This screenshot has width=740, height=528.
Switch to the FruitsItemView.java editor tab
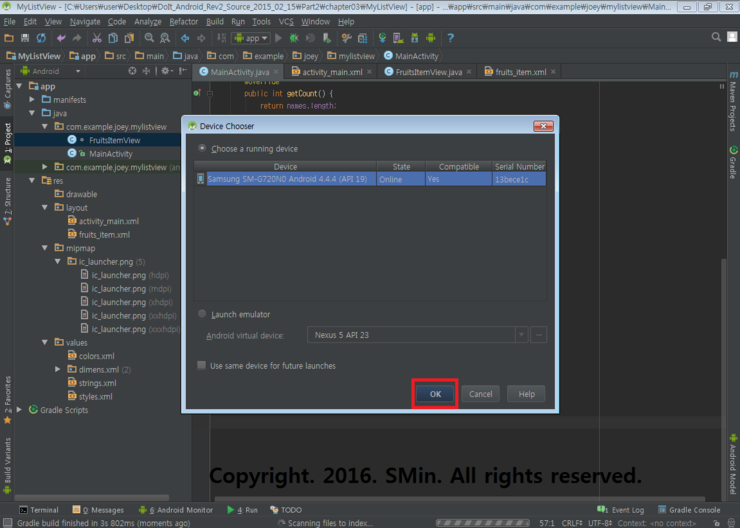(x=428, y=72)
